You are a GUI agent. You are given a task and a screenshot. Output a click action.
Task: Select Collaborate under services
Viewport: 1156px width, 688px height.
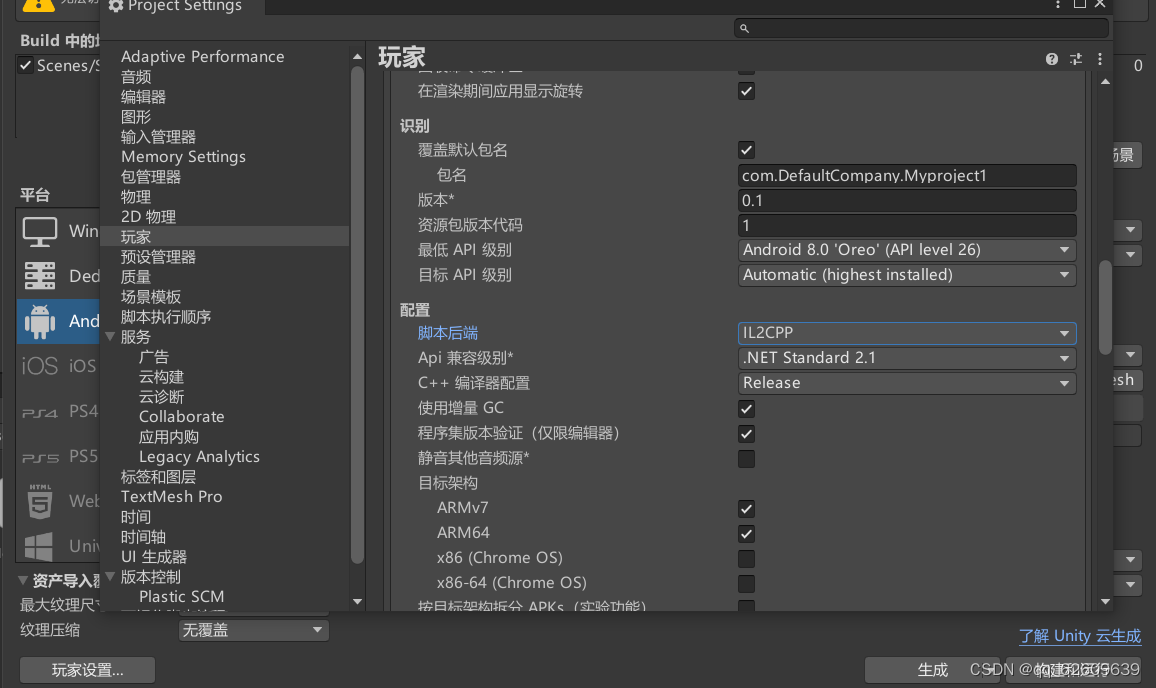pyautogui.click(x=181, y=417)
